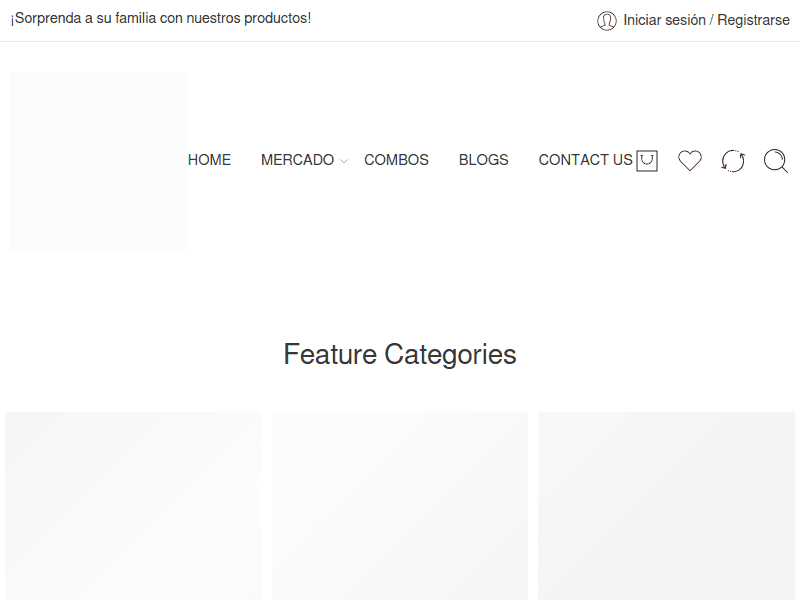Open the compare products arrows icon
The width and height of the screenshot is (800, 600).
[x=733, y=160]
